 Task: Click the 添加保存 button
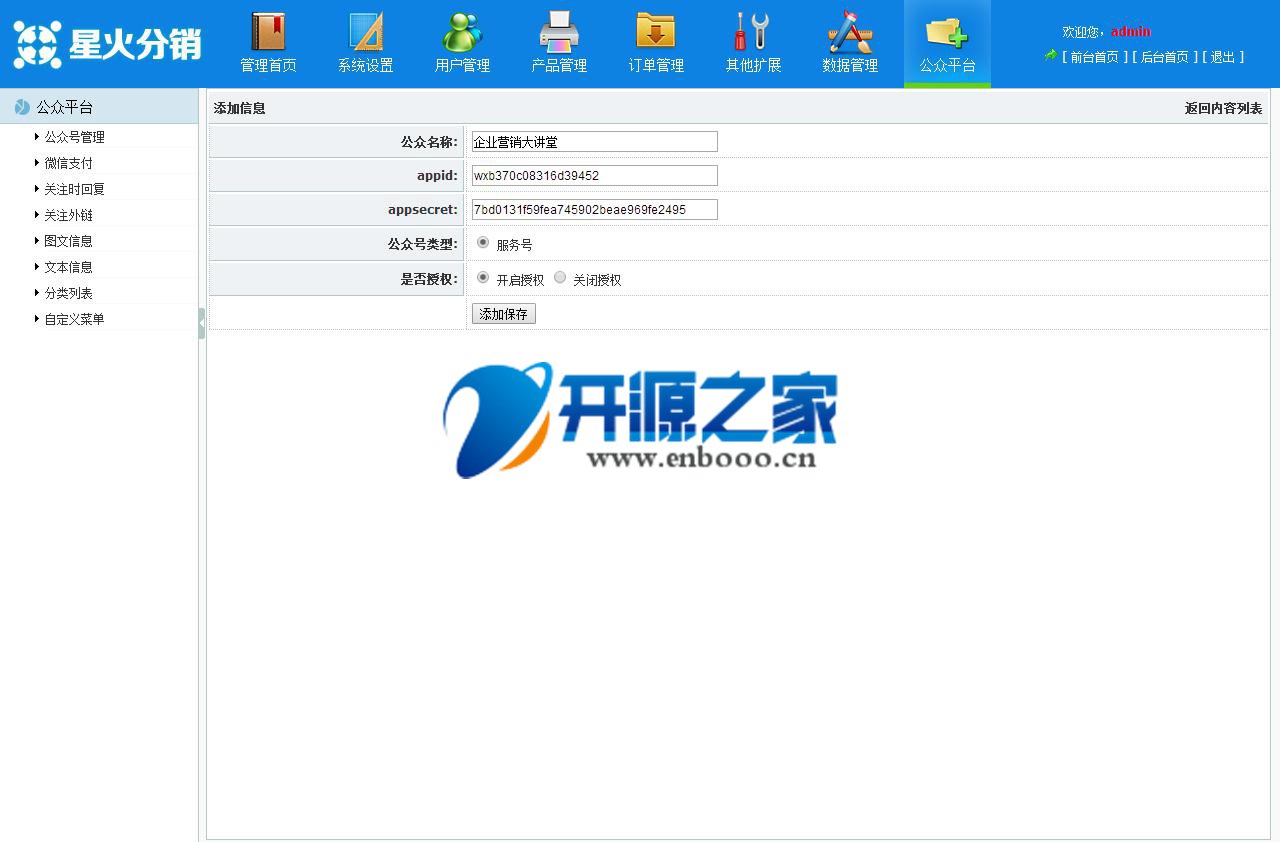tap(504, 314)
